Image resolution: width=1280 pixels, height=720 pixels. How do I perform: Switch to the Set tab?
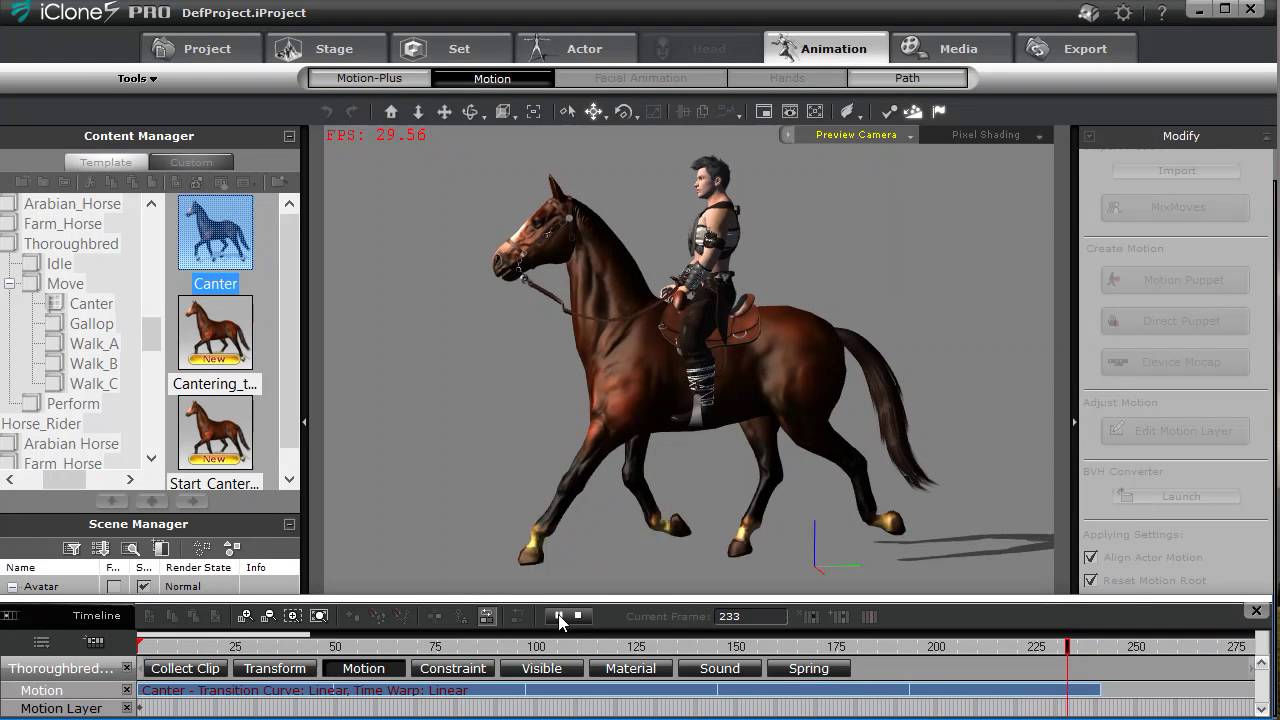point(452,48)
